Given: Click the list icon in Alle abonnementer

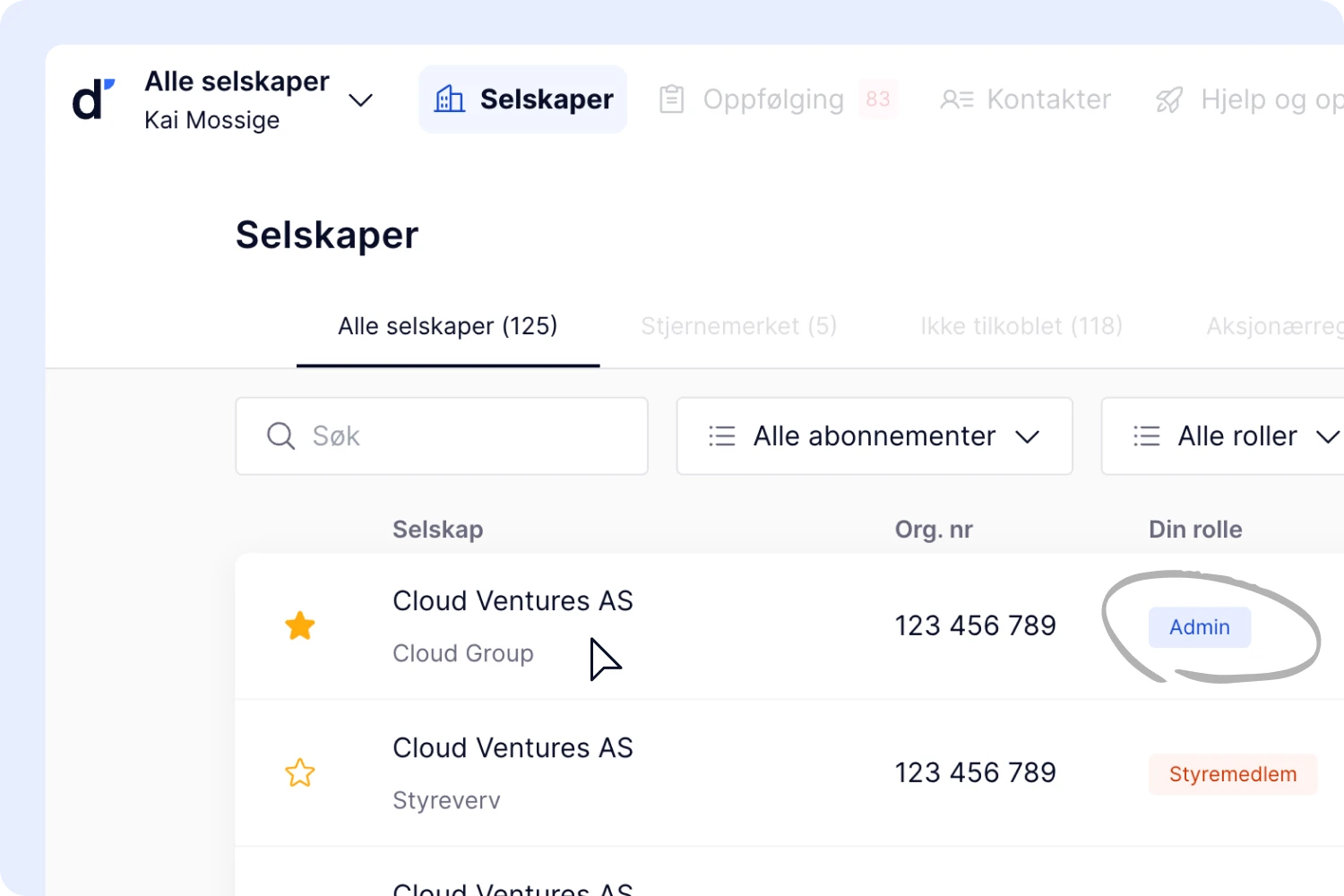Looking at the screenshot, I should 721,436.
